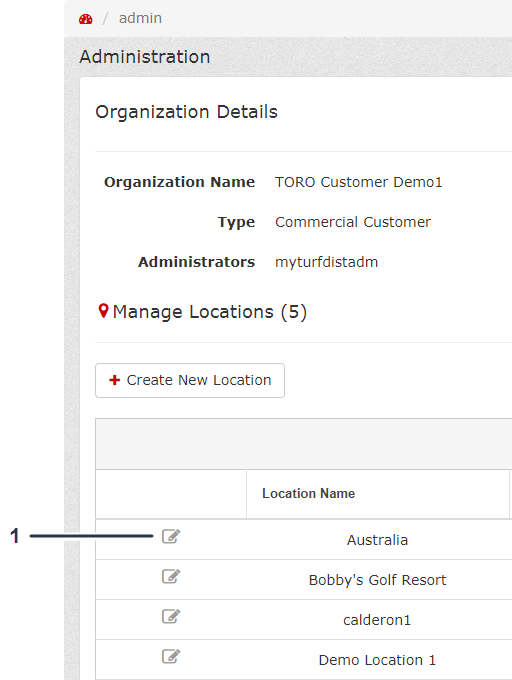Select the calderon1 row name
512x680 pixels.
[x=377, y=620]
